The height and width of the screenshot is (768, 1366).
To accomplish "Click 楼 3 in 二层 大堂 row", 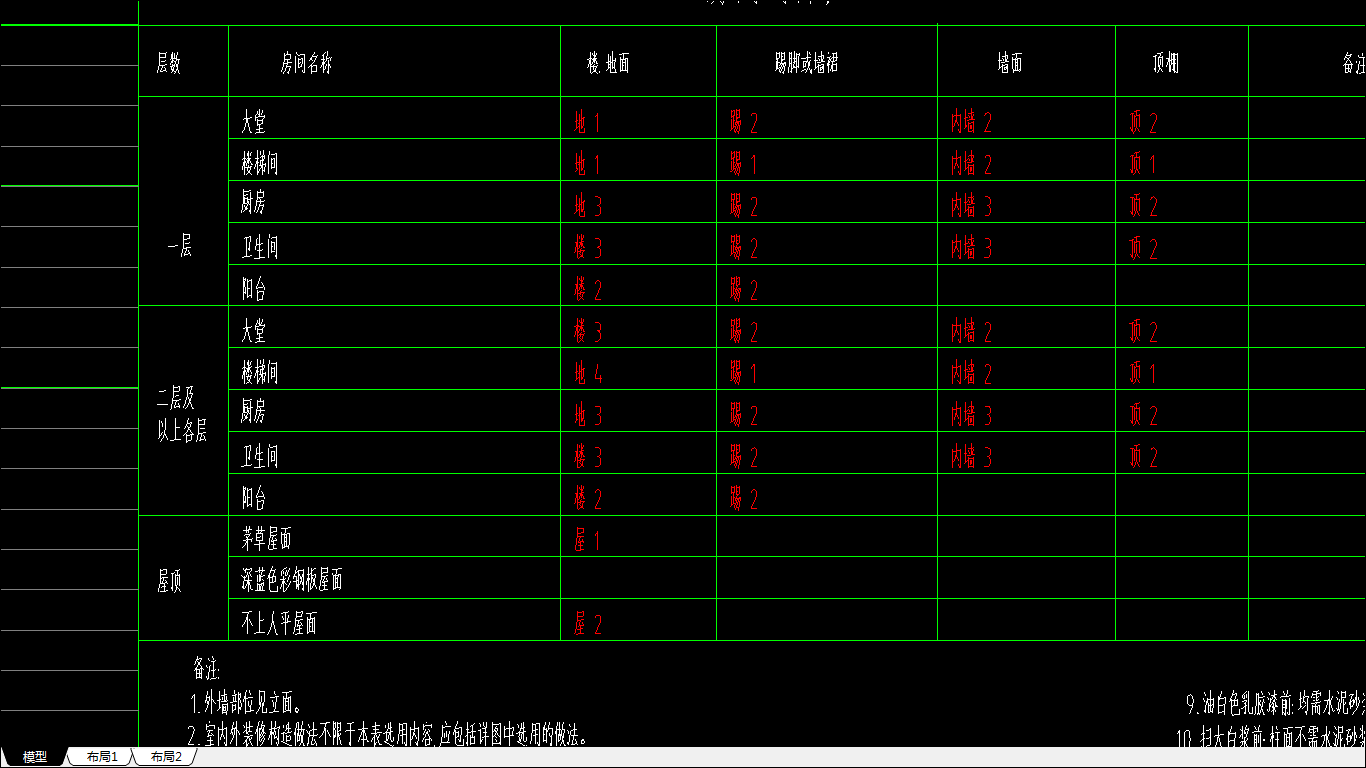I will 588,331.
